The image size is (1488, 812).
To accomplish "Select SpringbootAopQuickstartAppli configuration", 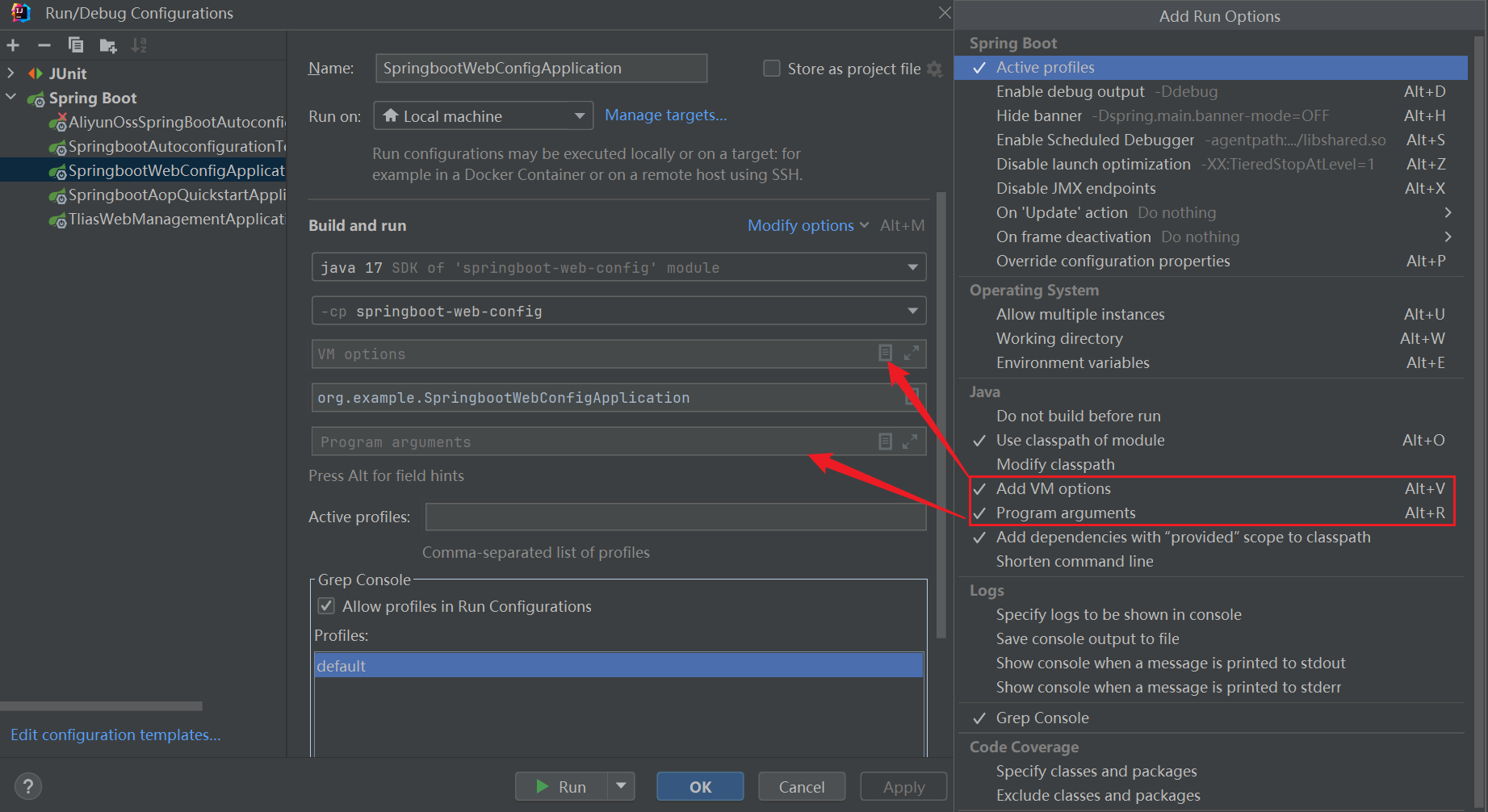I will click(166, 195).
